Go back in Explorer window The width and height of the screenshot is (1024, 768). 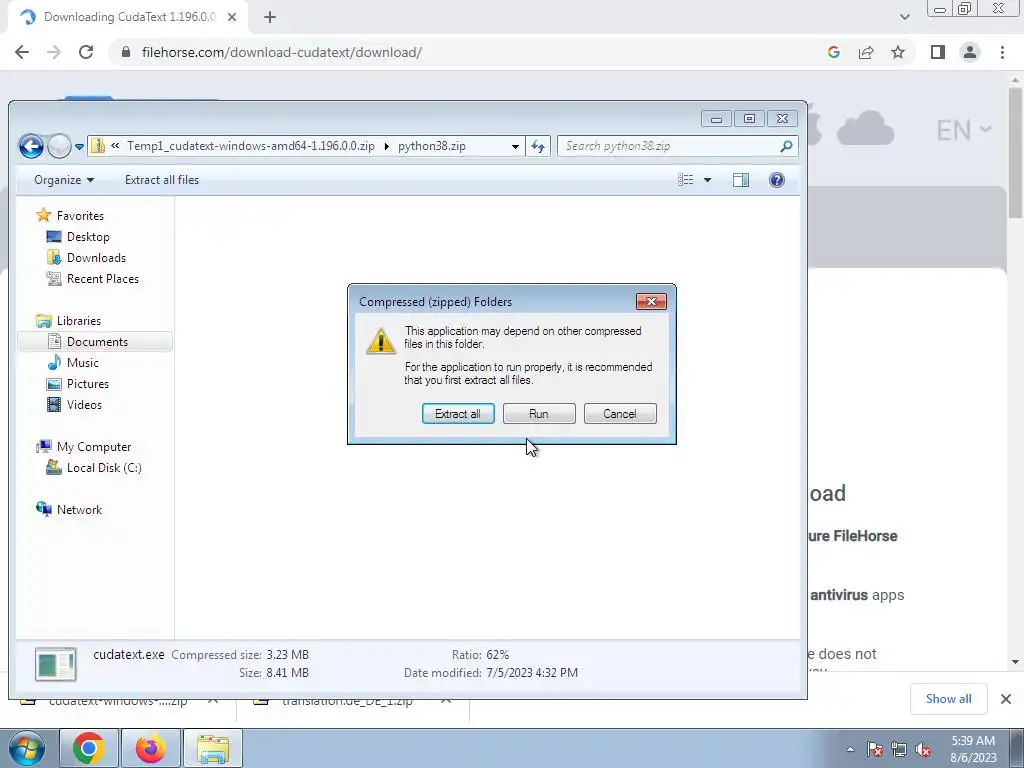click(31, 146)
